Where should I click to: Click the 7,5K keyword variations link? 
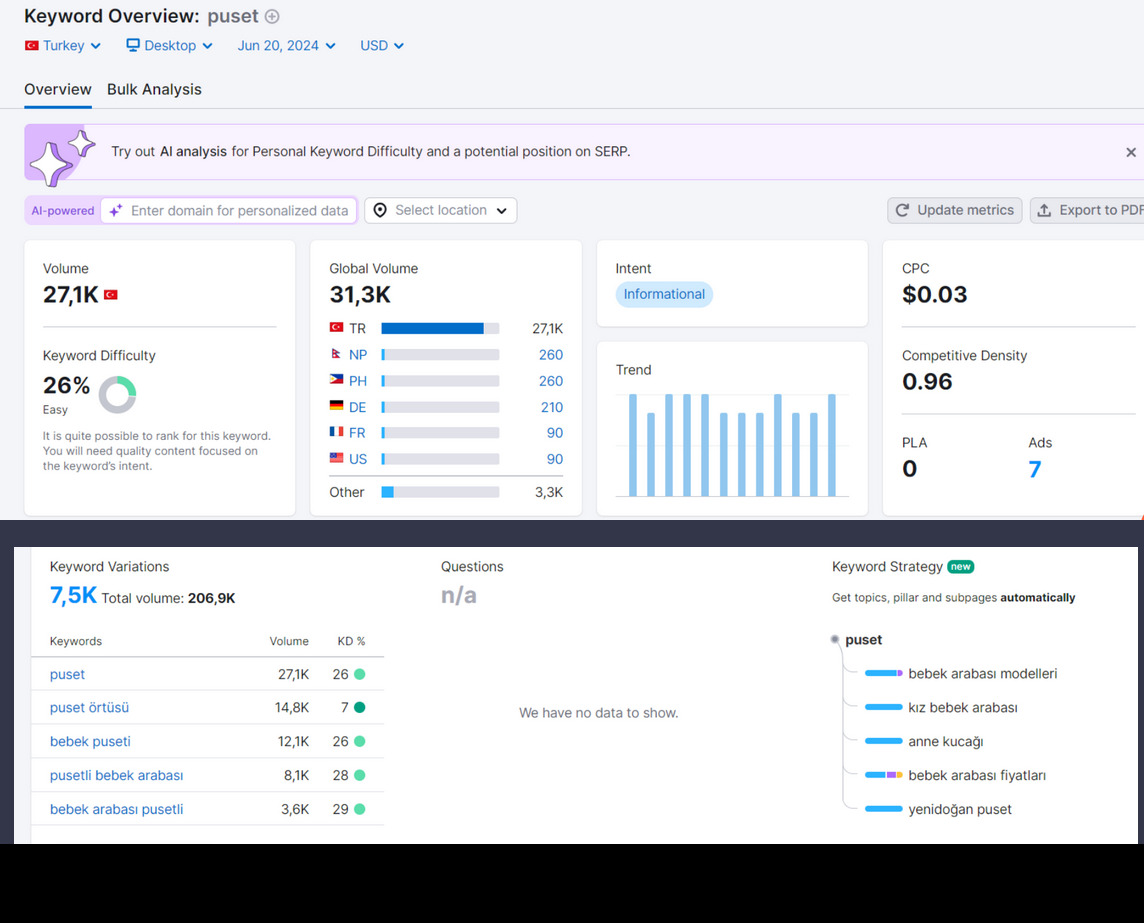point(73,595)
